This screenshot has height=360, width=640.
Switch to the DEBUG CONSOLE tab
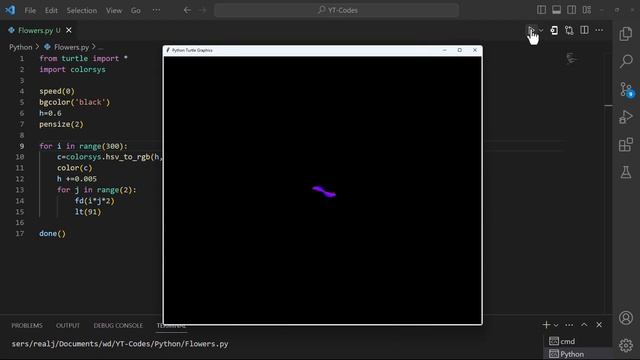(x=118, y=325)
